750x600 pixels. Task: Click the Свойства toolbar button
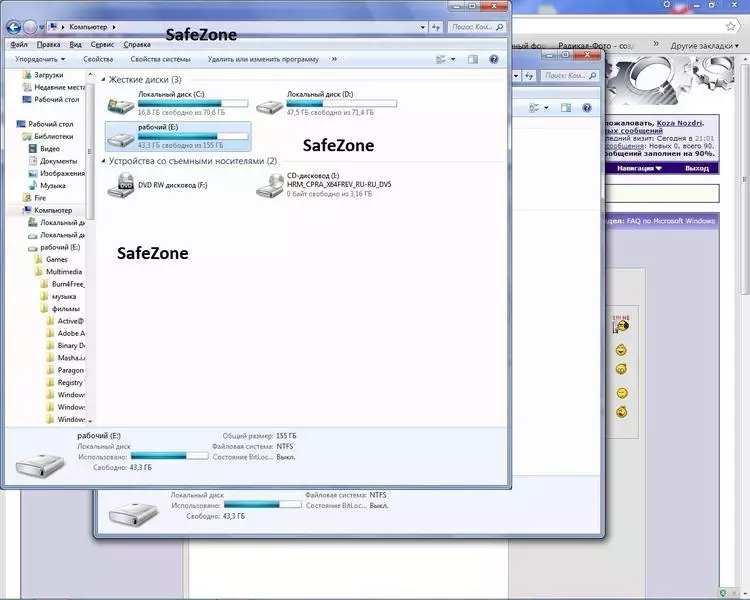pos(98,59)
